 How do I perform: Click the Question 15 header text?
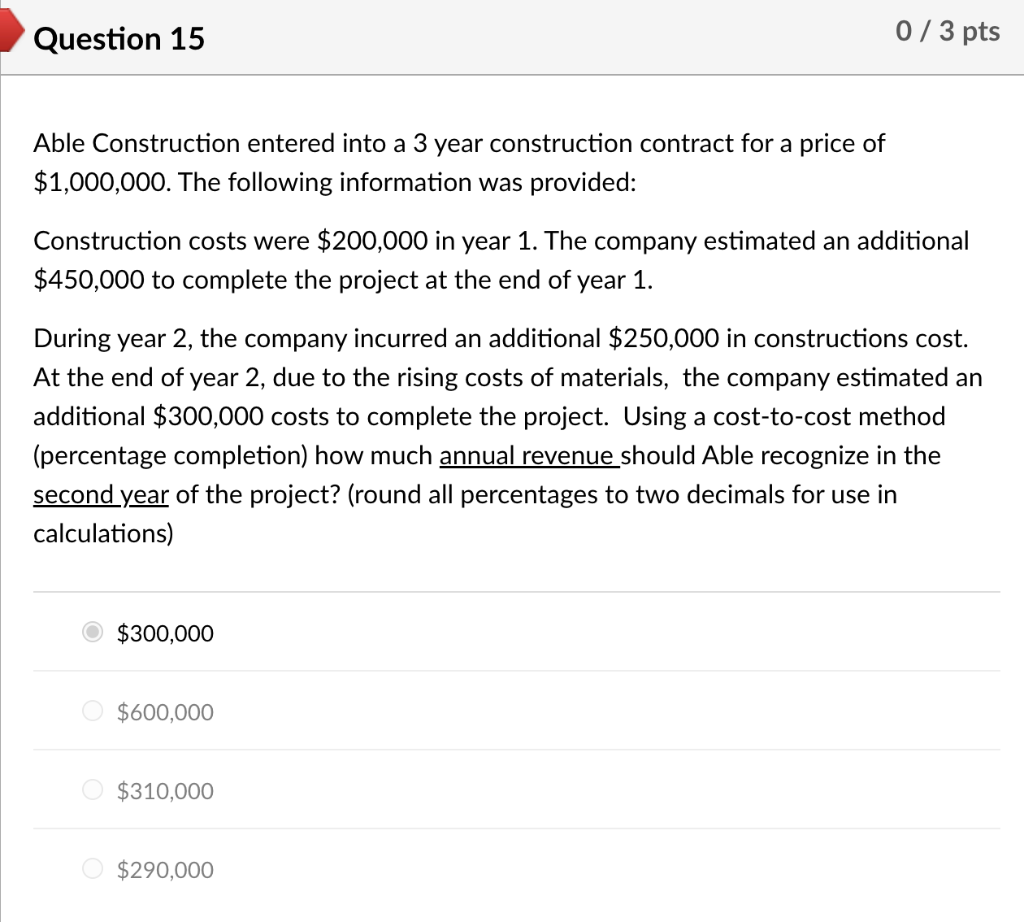(118, 39)
